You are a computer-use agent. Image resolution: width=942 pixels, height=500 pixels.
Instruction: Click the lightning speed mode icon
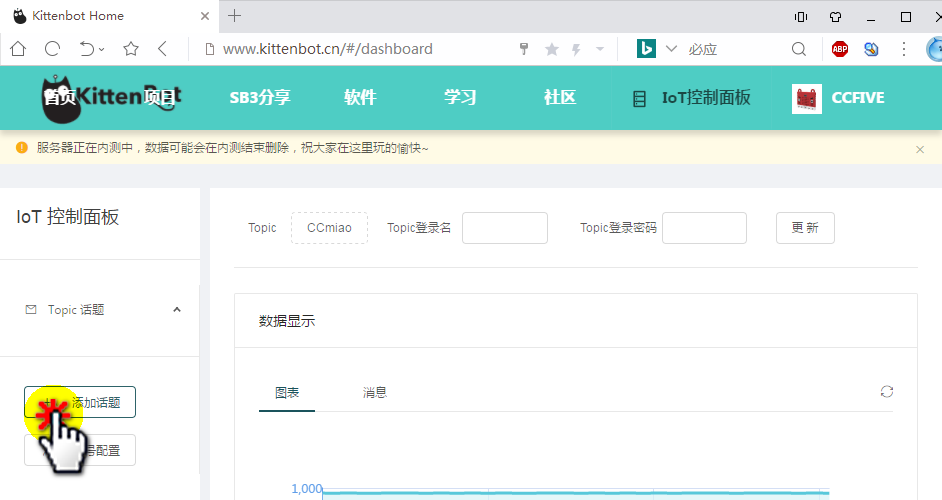(576, 49)
